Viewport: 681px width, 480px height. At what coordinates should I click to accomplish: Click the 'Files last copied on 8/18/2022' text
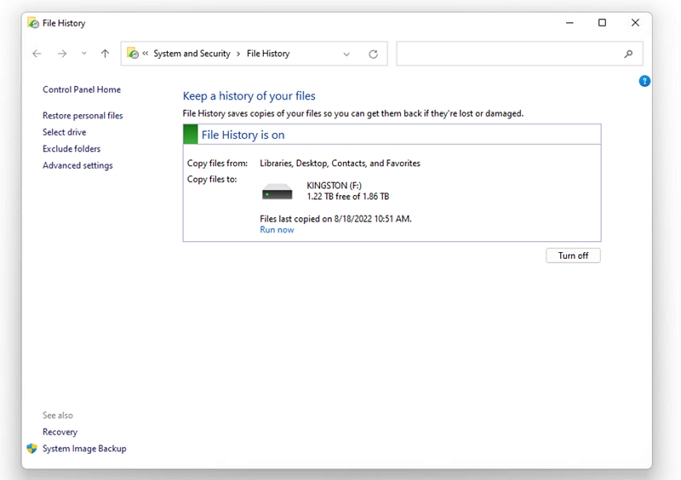point(335,218)
